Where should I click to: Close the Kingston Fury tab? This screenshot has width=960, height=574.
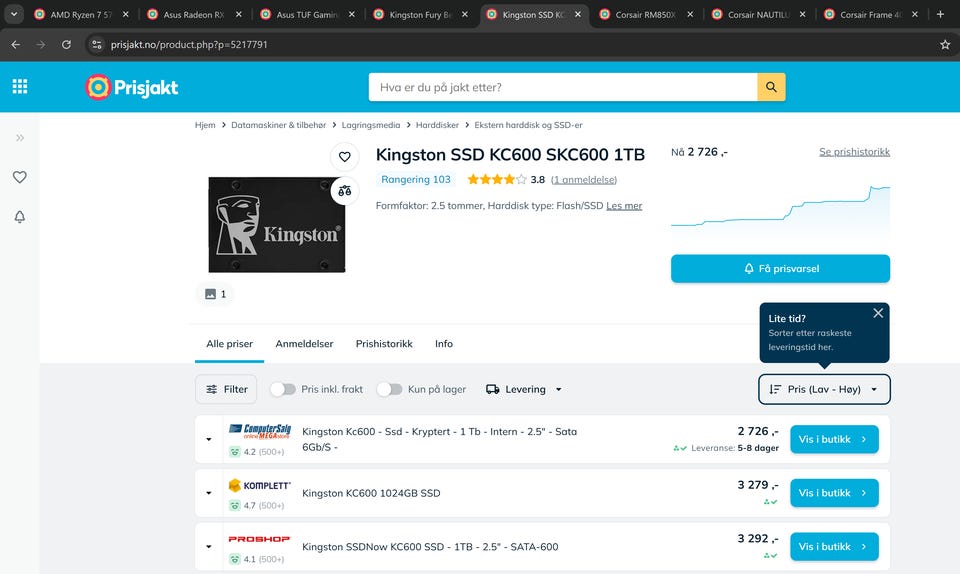(x=465, y=14)
